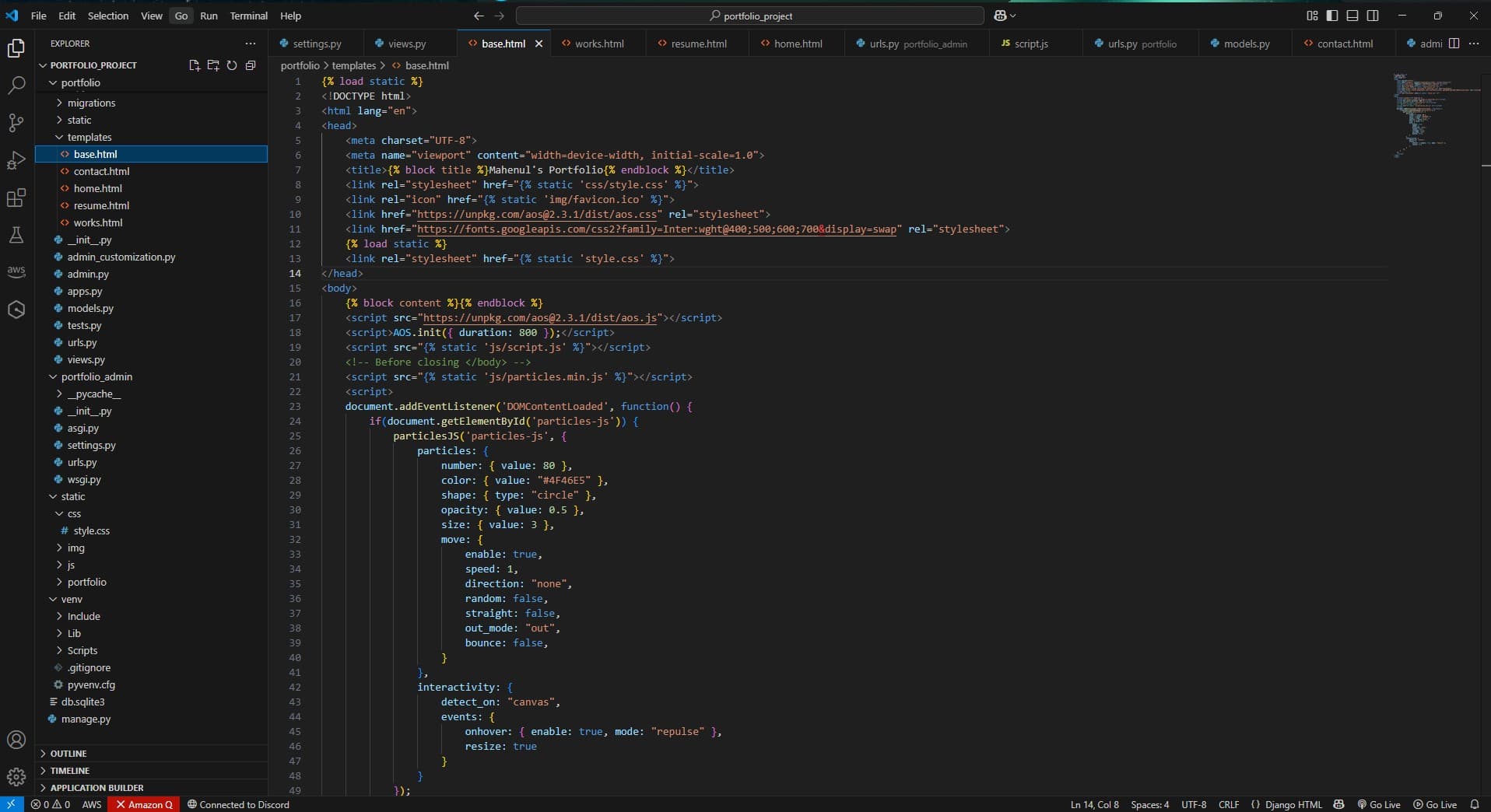
Task: Open Run and Debug view
Action: coord(16,160)
